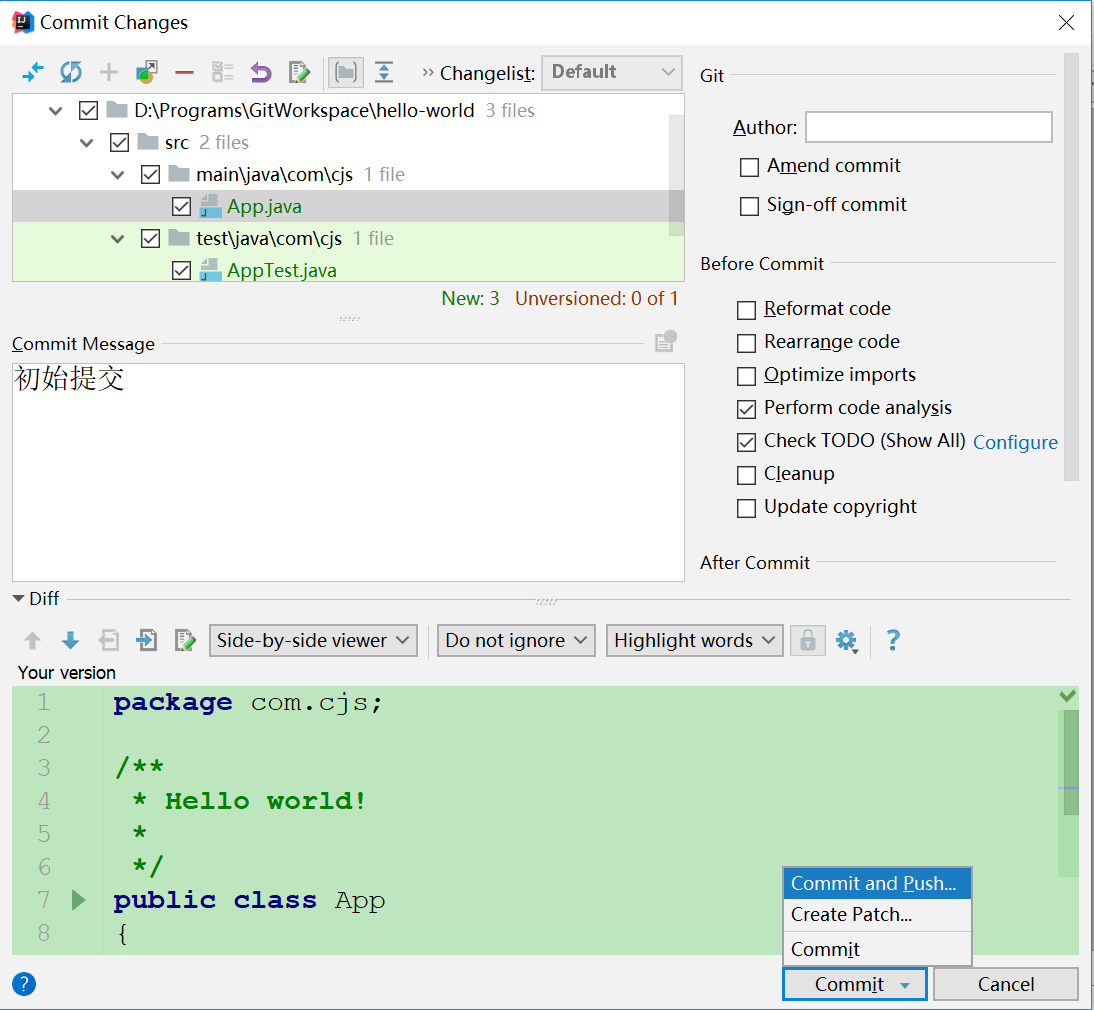Click the Add to VCS plus icon

pyautogui.click(x=109, y=72)
